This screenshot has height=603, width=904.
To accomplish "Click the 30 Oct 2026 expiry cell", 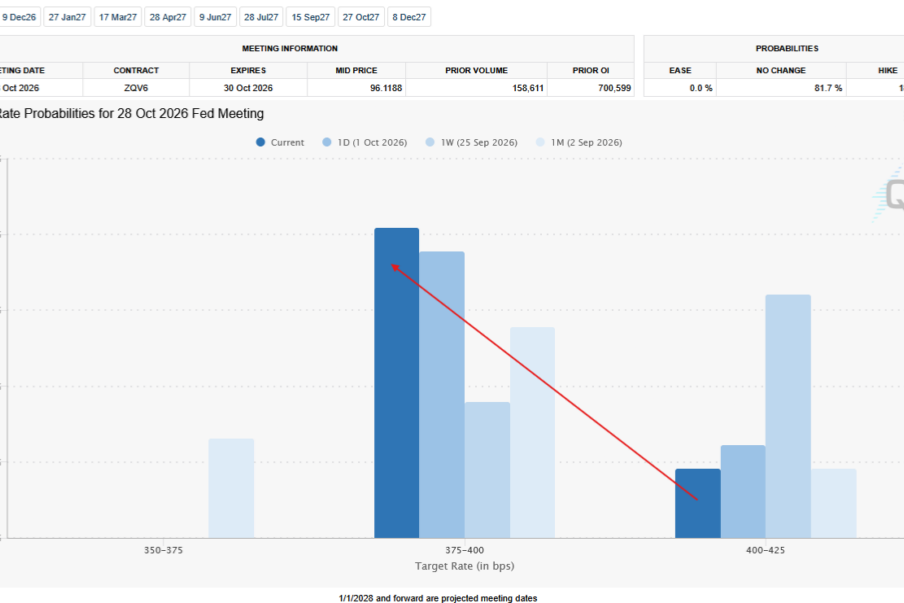I will pyautogui.click(x=248, y=88).
